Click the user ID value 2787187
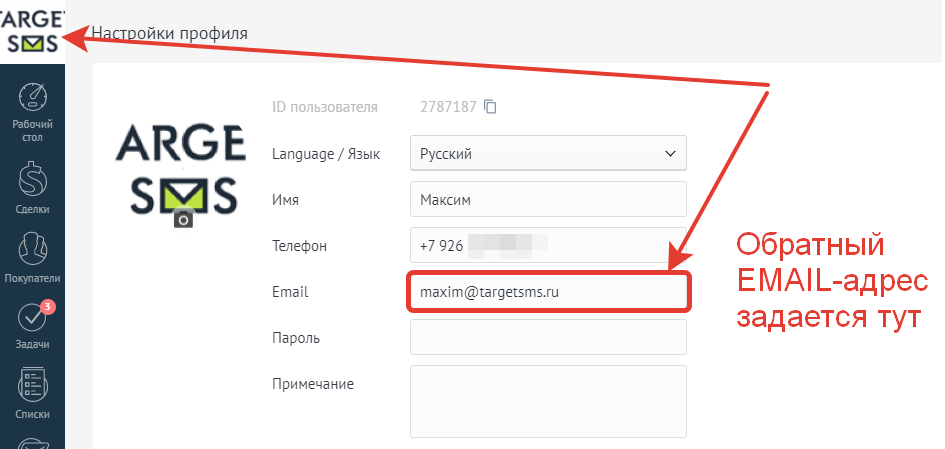The image size is (945, 449). (x=448, y=107)
